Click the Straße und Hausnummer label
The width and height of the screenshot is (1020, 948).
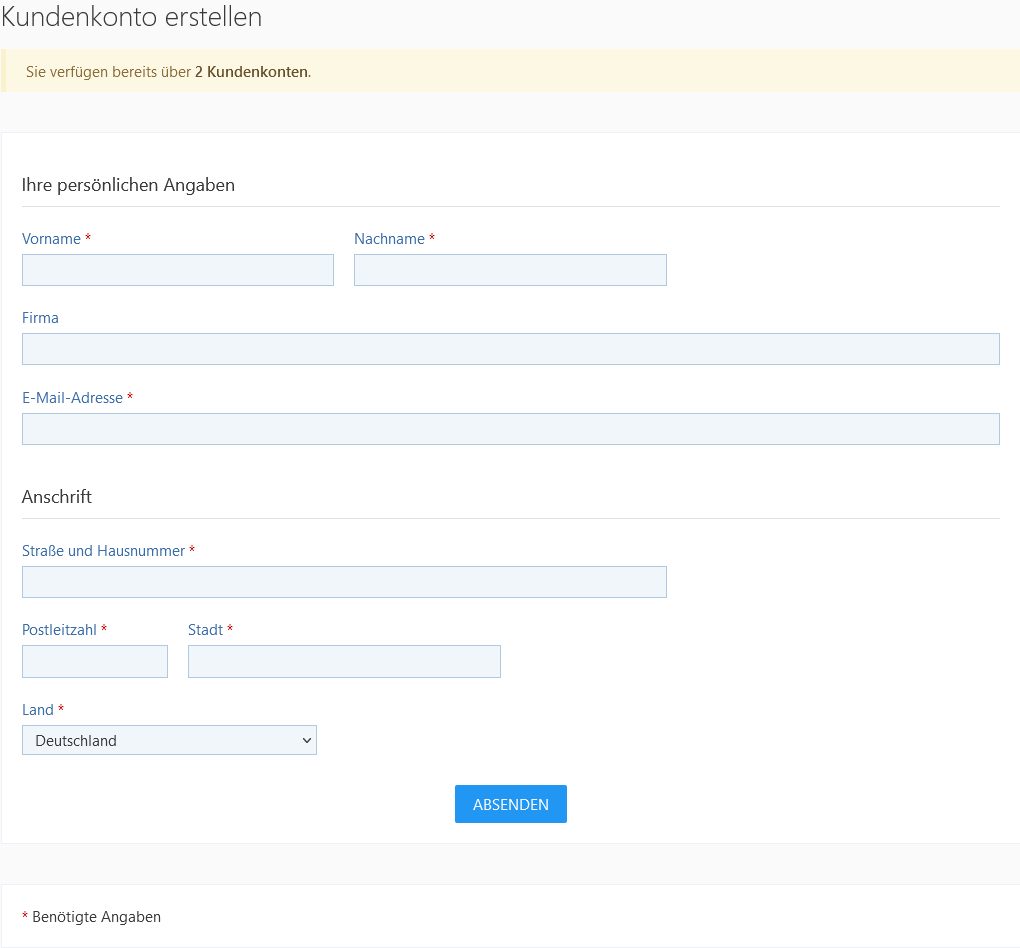(103, 551)
